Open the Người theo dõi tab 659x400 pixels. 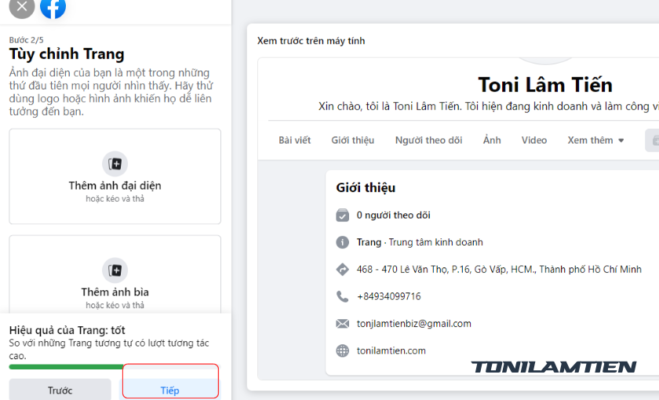pyautogui.click(x=429, y=140)
